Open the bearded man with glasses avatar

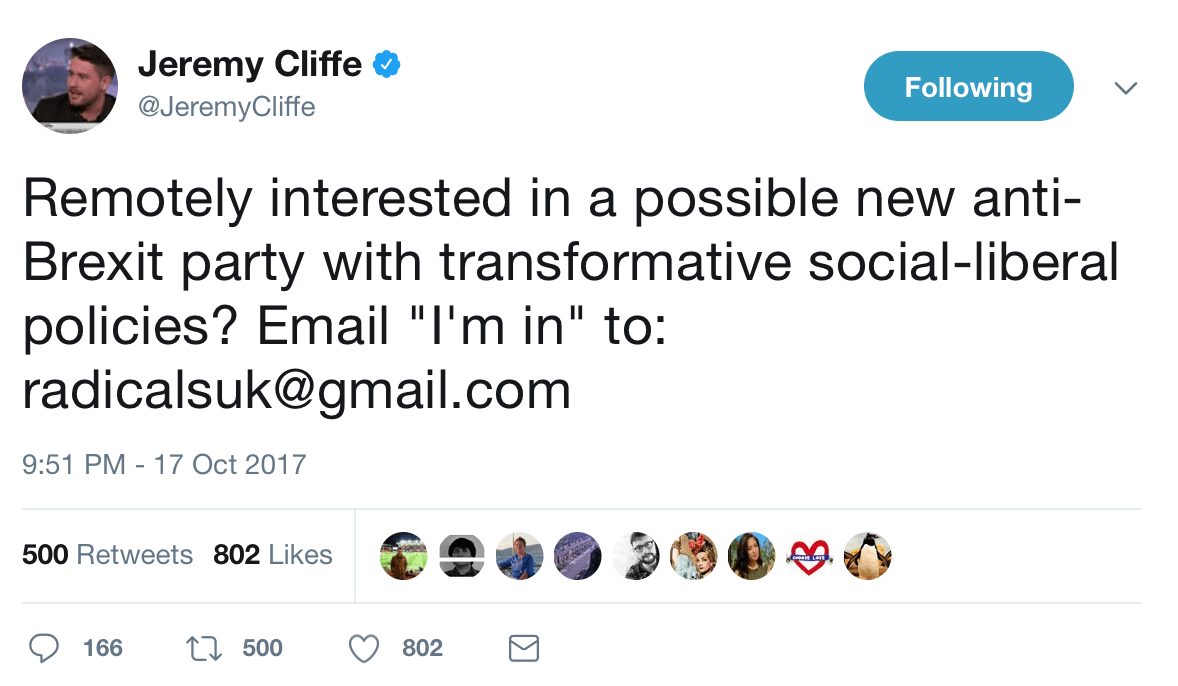[x=636, y=555]
